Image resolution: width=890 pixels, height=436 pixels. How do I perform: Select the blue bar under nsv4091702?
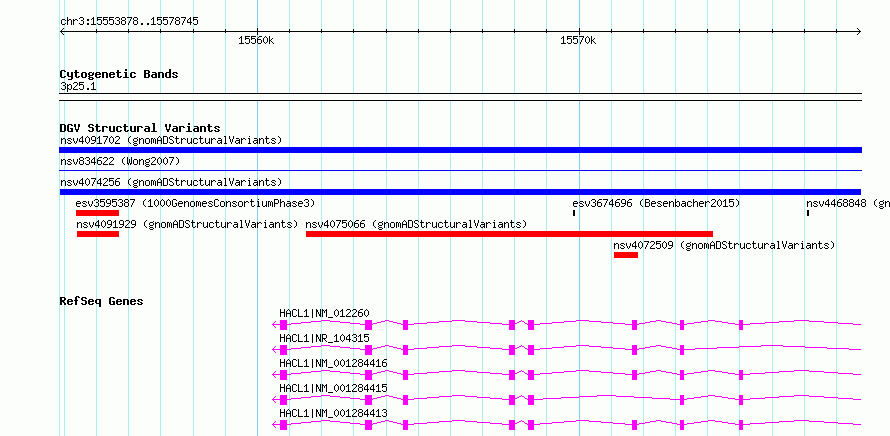click(460, 150)
